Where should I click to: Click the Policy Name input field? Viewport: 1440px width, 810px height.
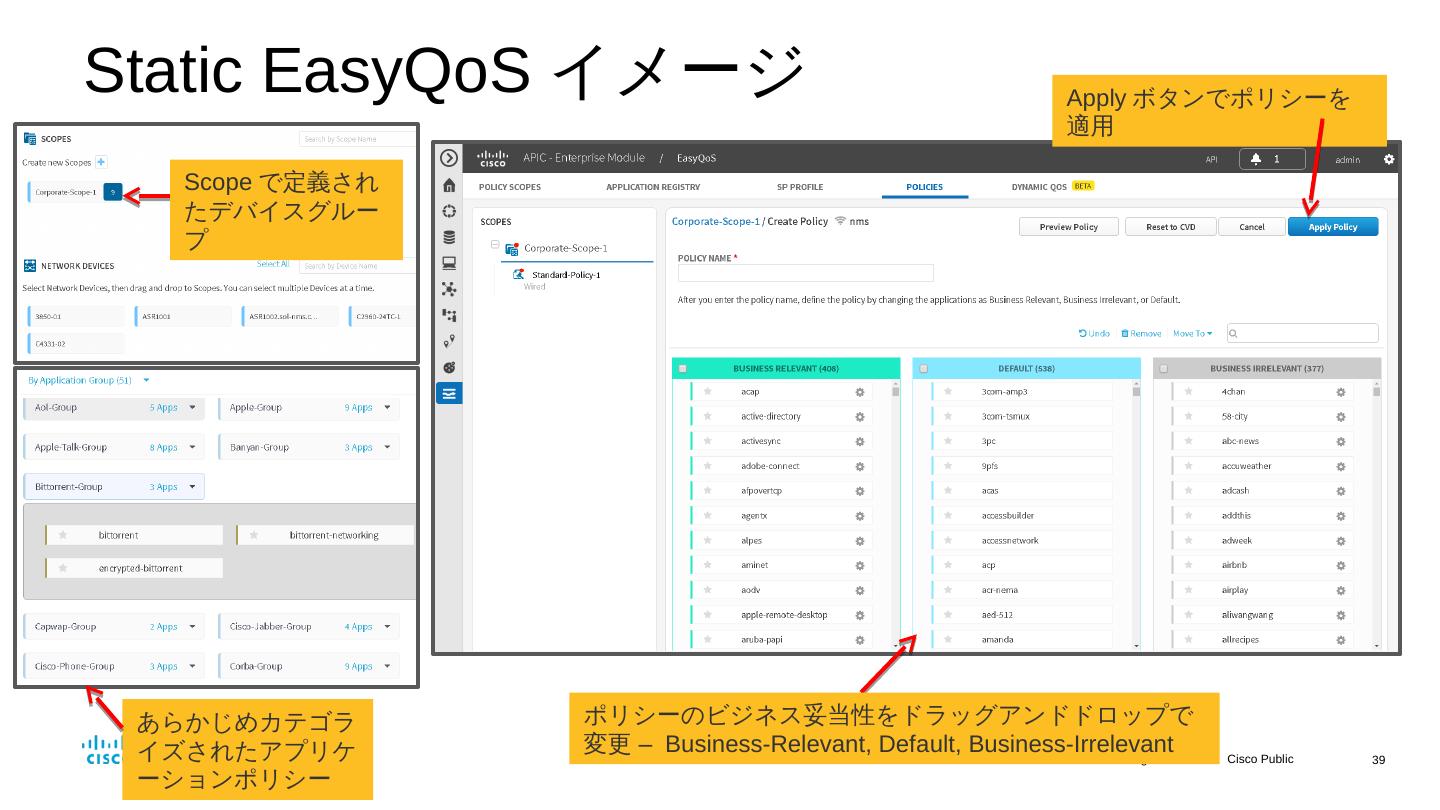tap(806, 273)
